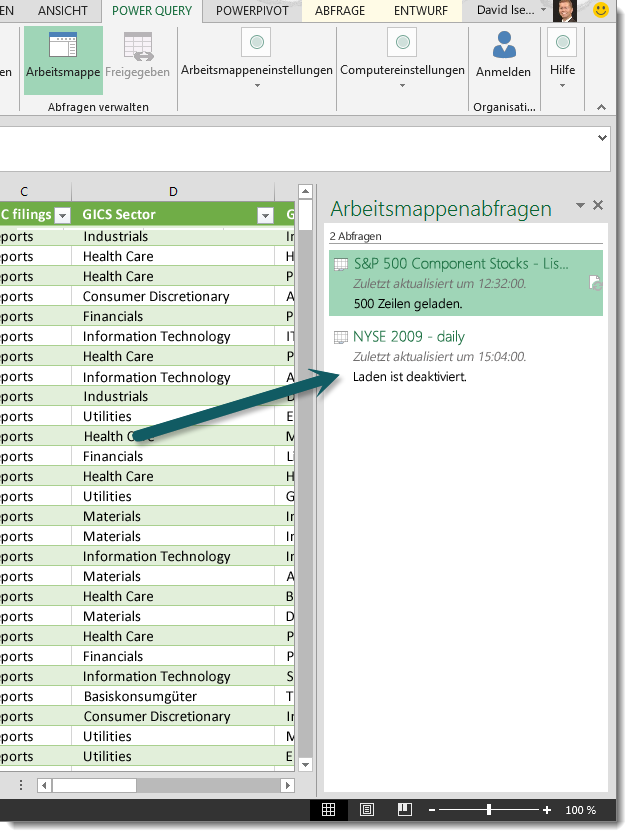This screenshot has width=632, height=837.
Task: Switch to Page Layout view in status bar
Action: coord(367,810)
